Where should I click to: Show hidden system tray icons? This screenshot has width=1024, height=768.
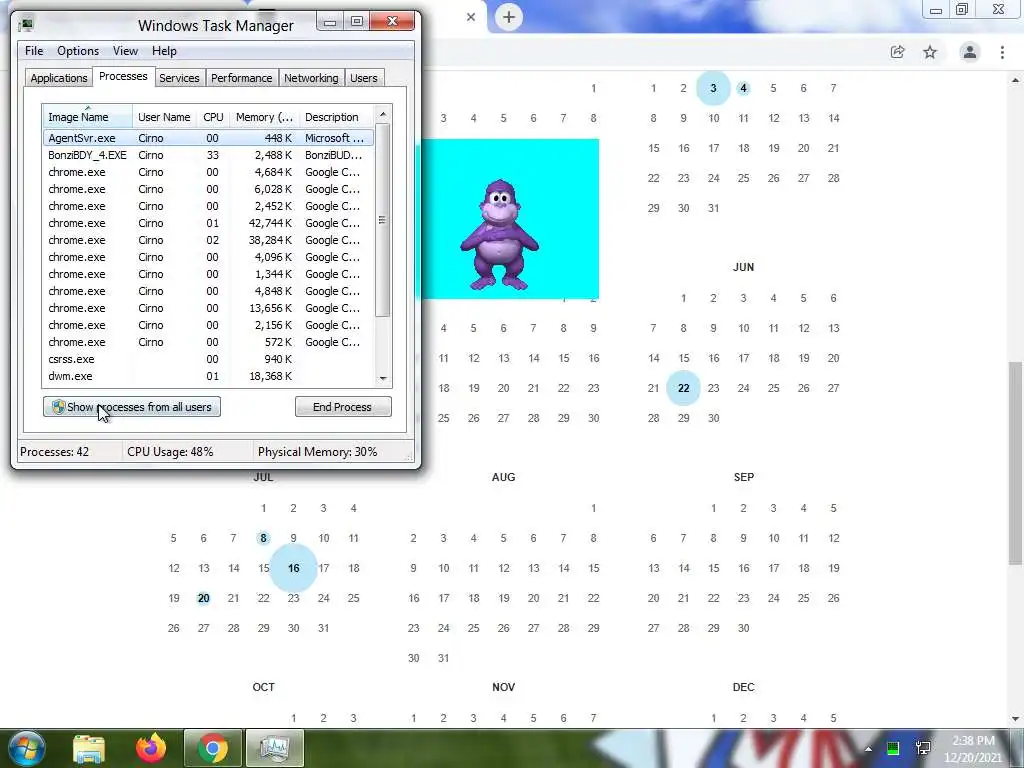(x=868, y=748)
